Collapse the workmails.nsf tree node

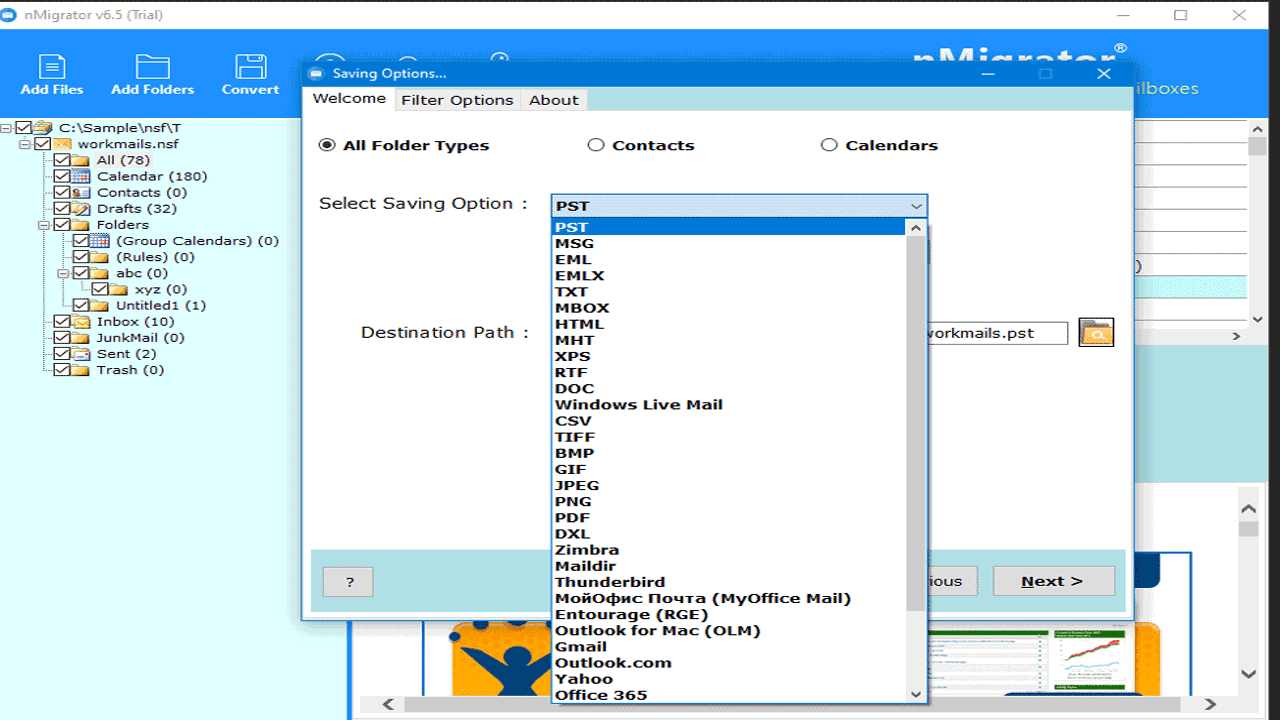pos(26,144)
